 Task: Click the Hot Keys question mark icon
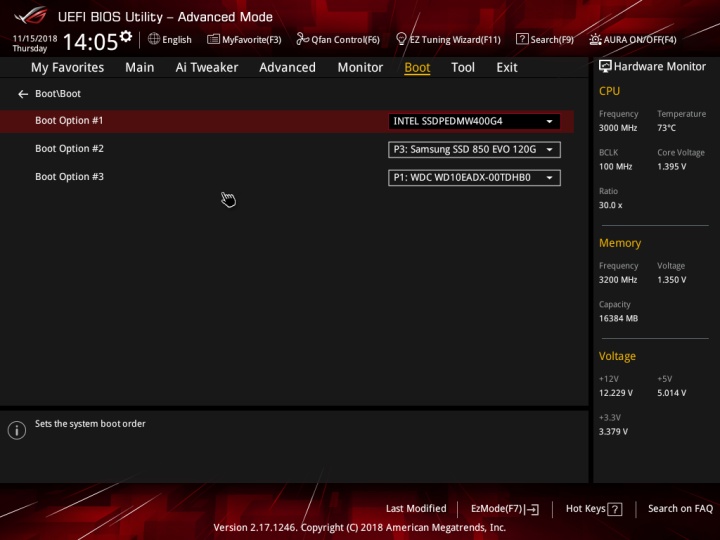click(x=615, y=509)
